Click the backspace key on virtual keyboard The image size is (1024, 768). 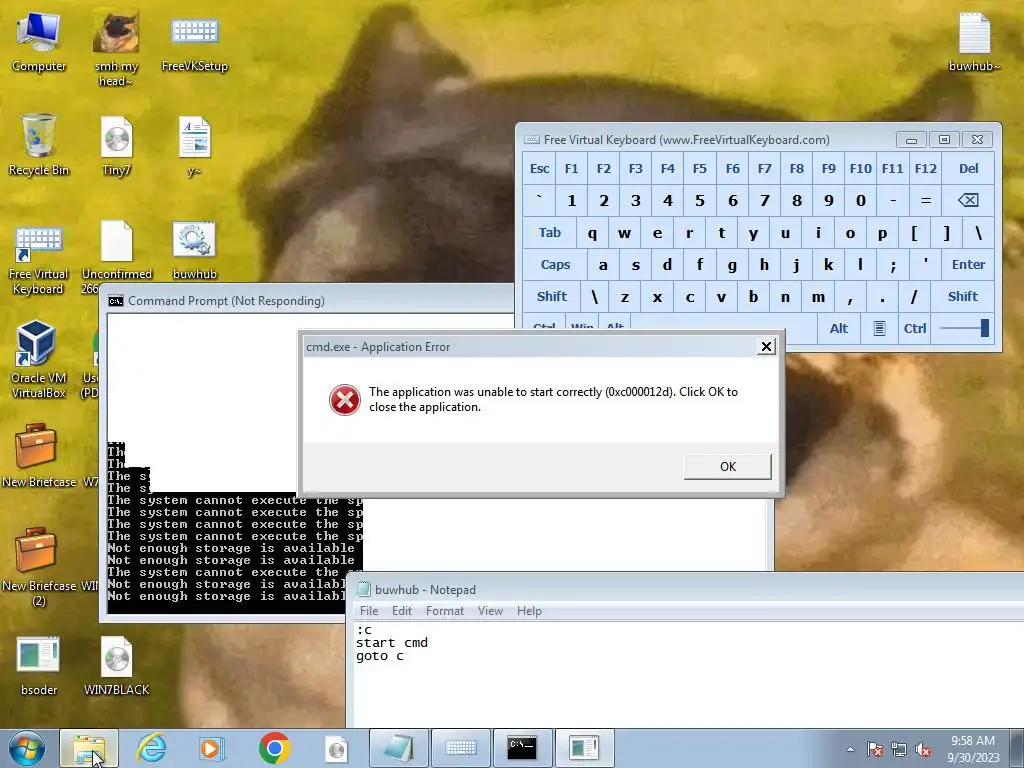coord(968,200)
